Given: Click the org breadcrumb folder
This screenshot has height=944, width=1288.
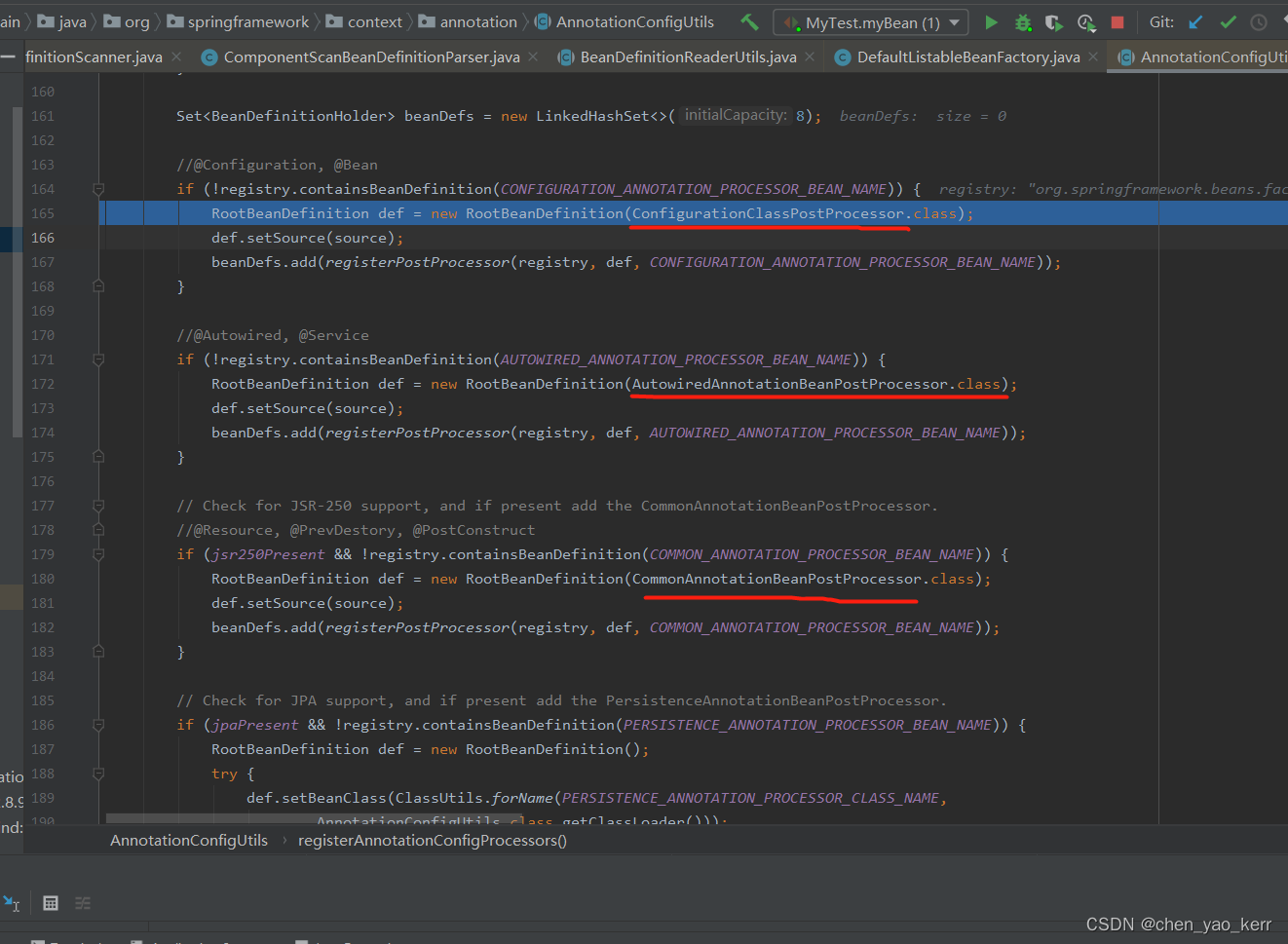Looking at the screenshot, I should click(127, 21).
